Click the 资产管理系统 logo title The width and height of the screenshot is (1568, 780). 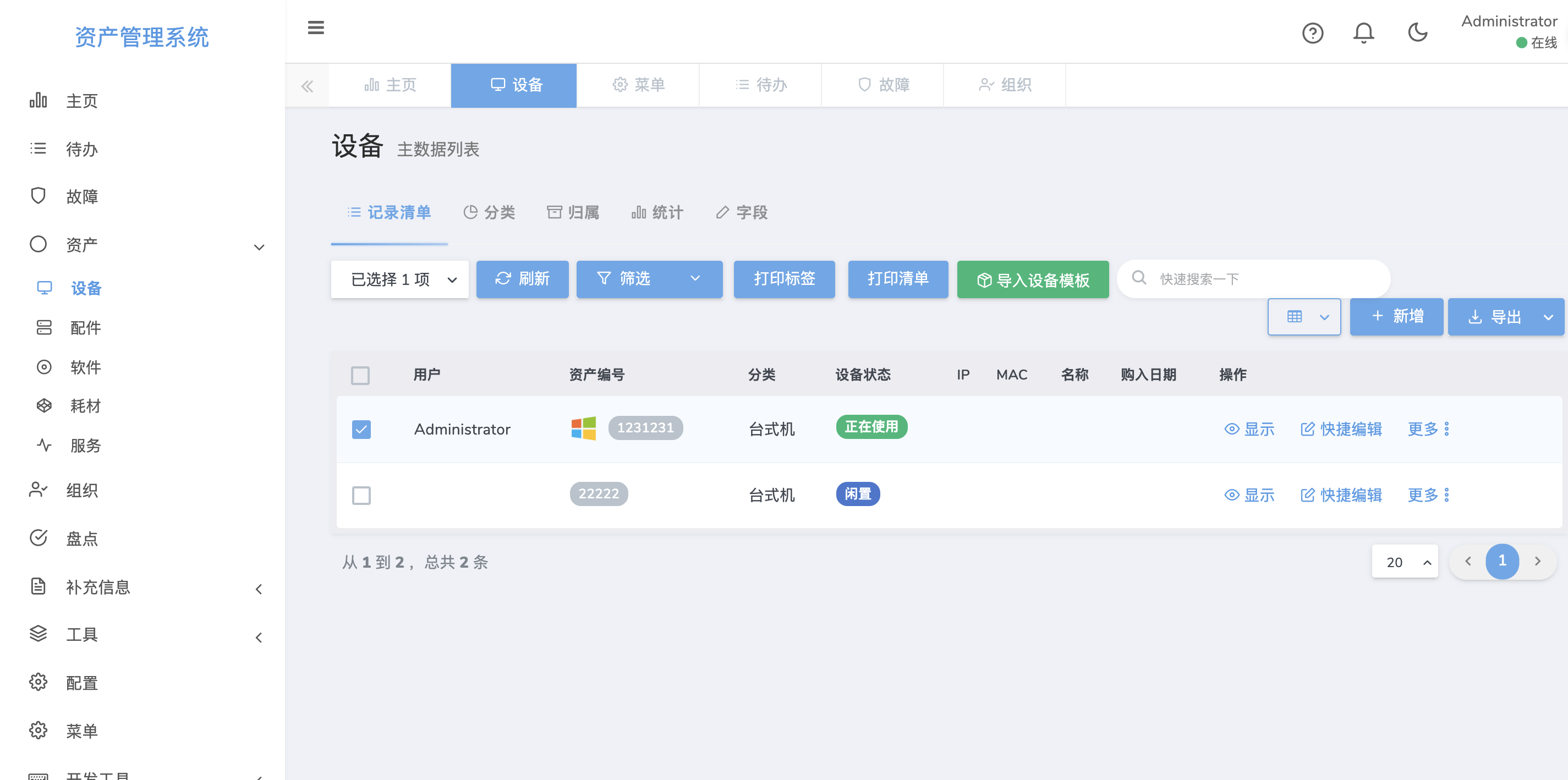[x=142, y=37]
